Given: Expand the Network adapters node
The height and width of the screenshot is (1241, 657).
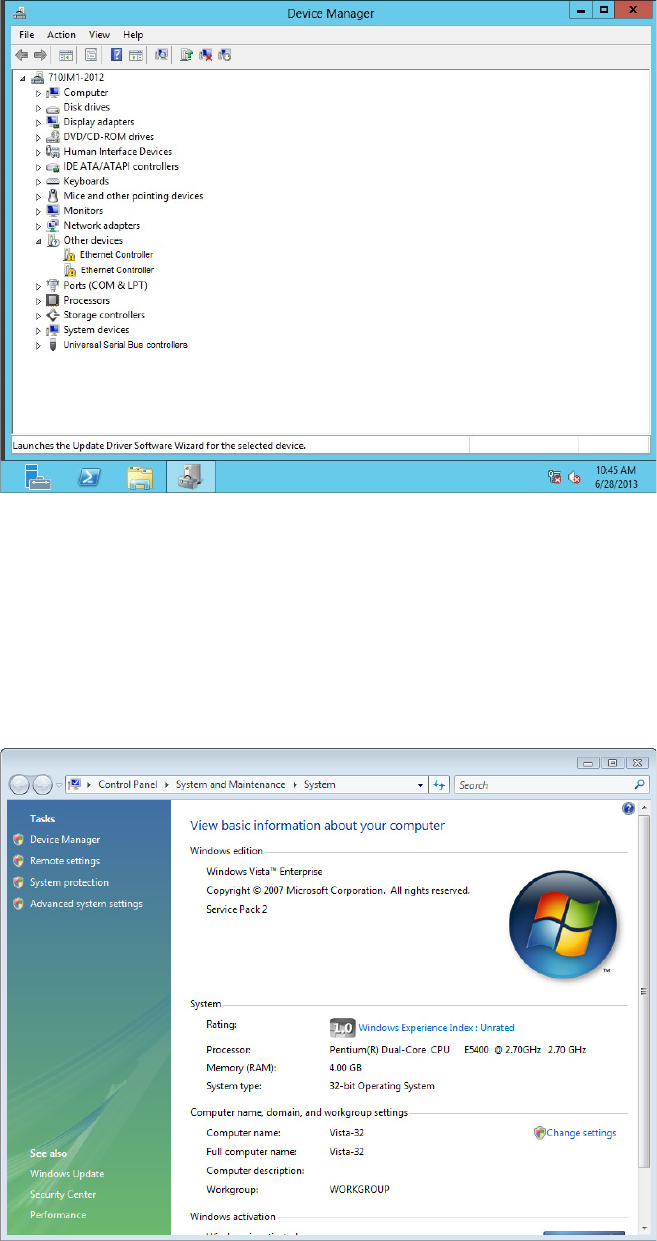Looking at the screenshot, I should tap(39, 226).
